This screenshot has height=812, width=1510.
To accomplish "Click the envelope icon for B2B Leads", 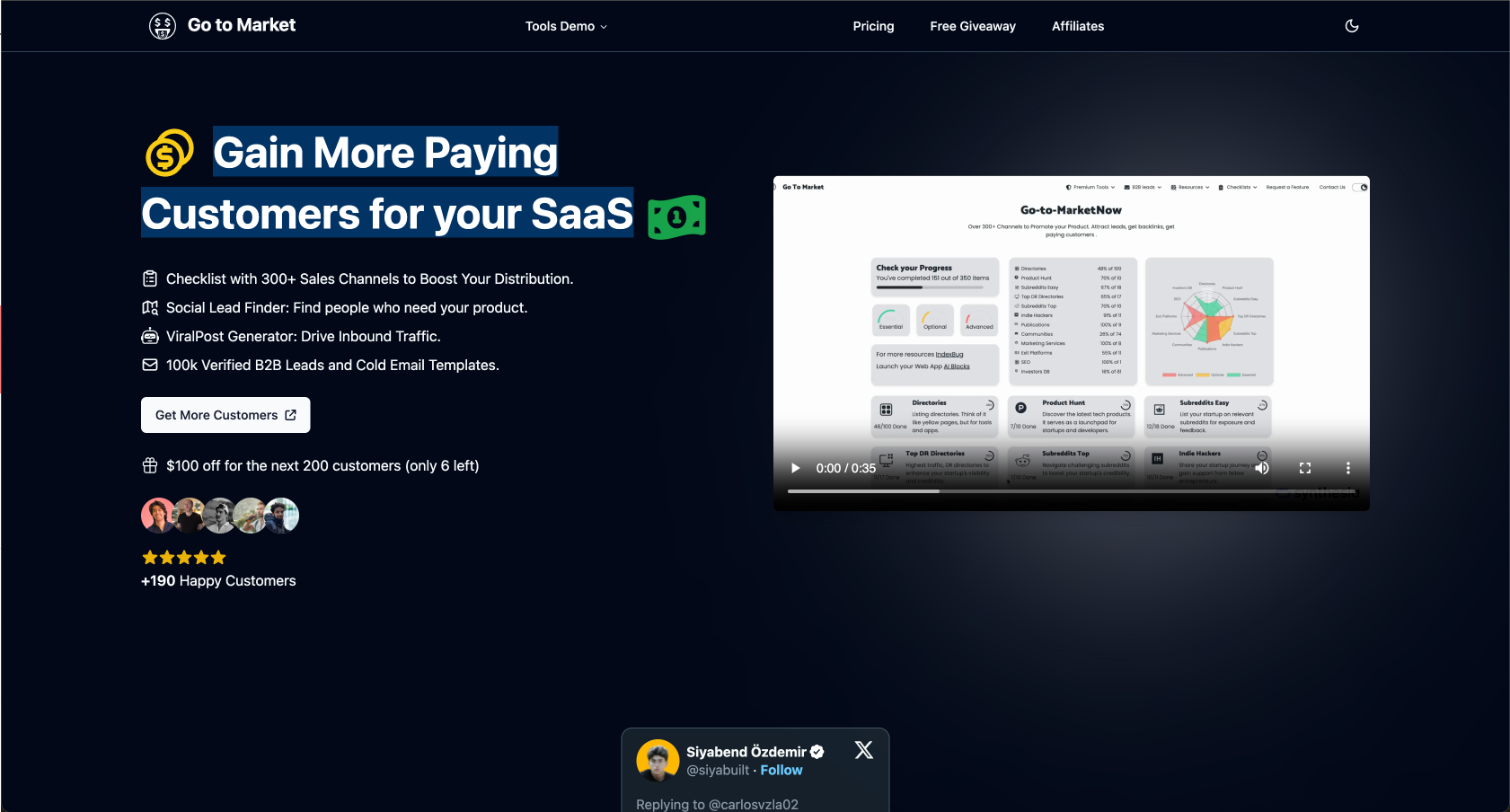I will pos(150,365).
